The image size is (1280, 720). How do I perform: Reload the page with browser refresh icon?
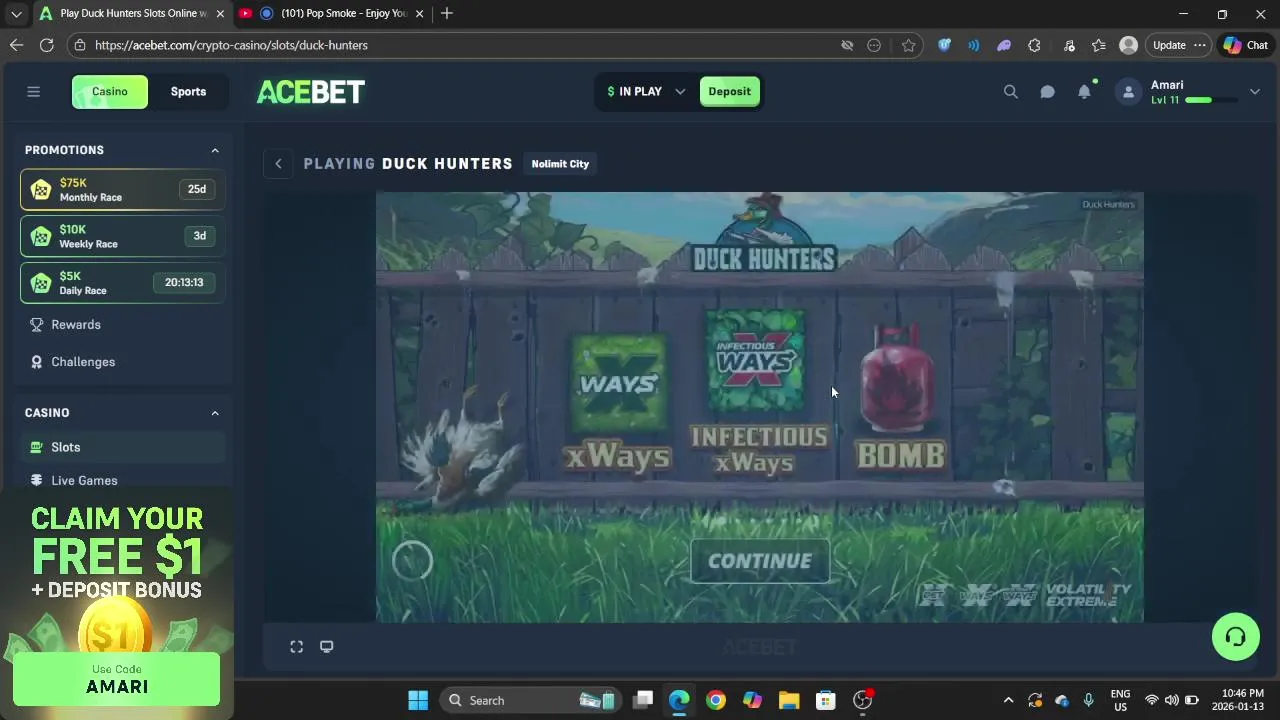pyautogui.click(x=46, y=45)
